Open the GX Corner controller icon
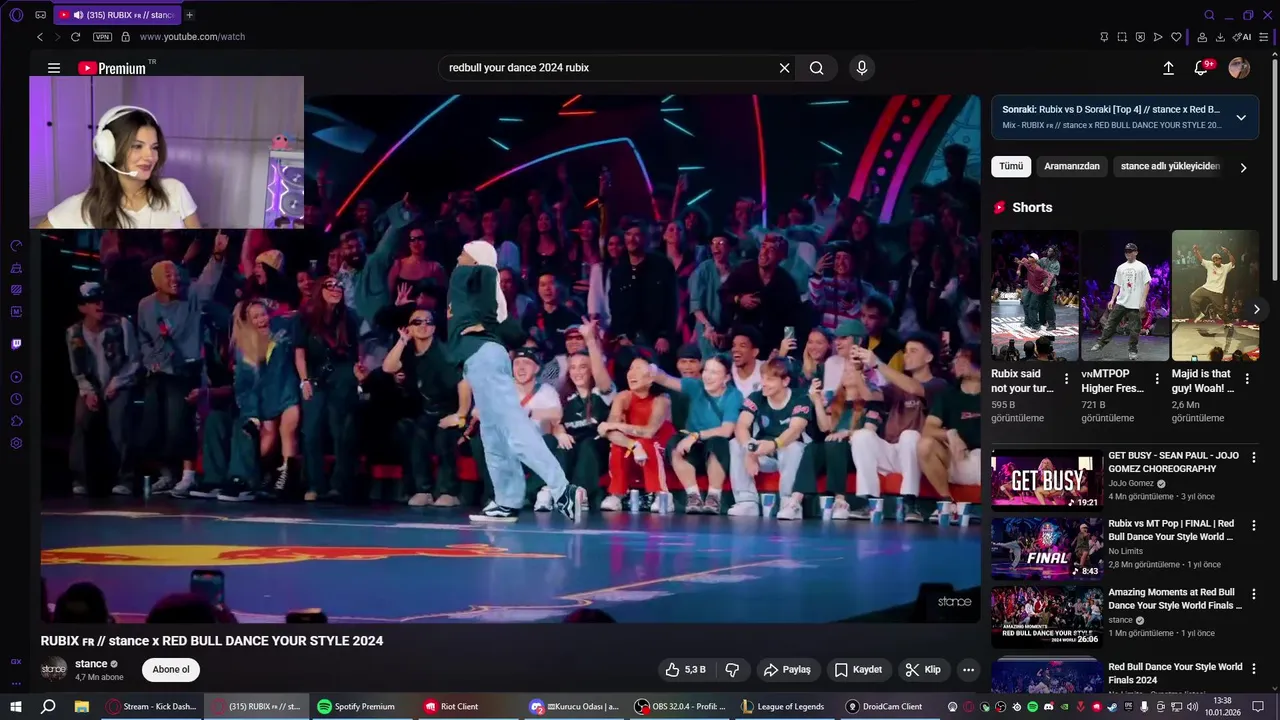 tap(40, 15)
